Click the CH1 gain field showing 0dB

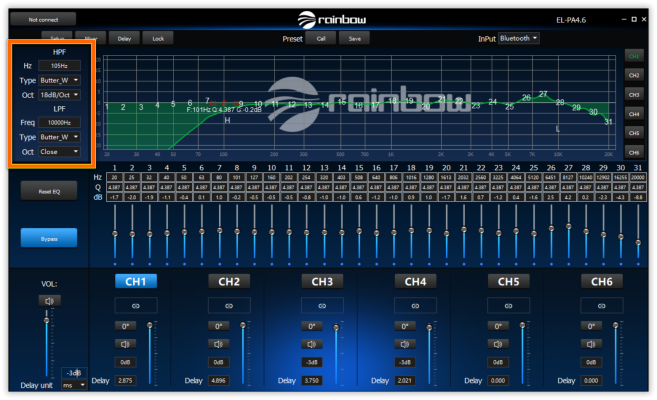(125, 362)
